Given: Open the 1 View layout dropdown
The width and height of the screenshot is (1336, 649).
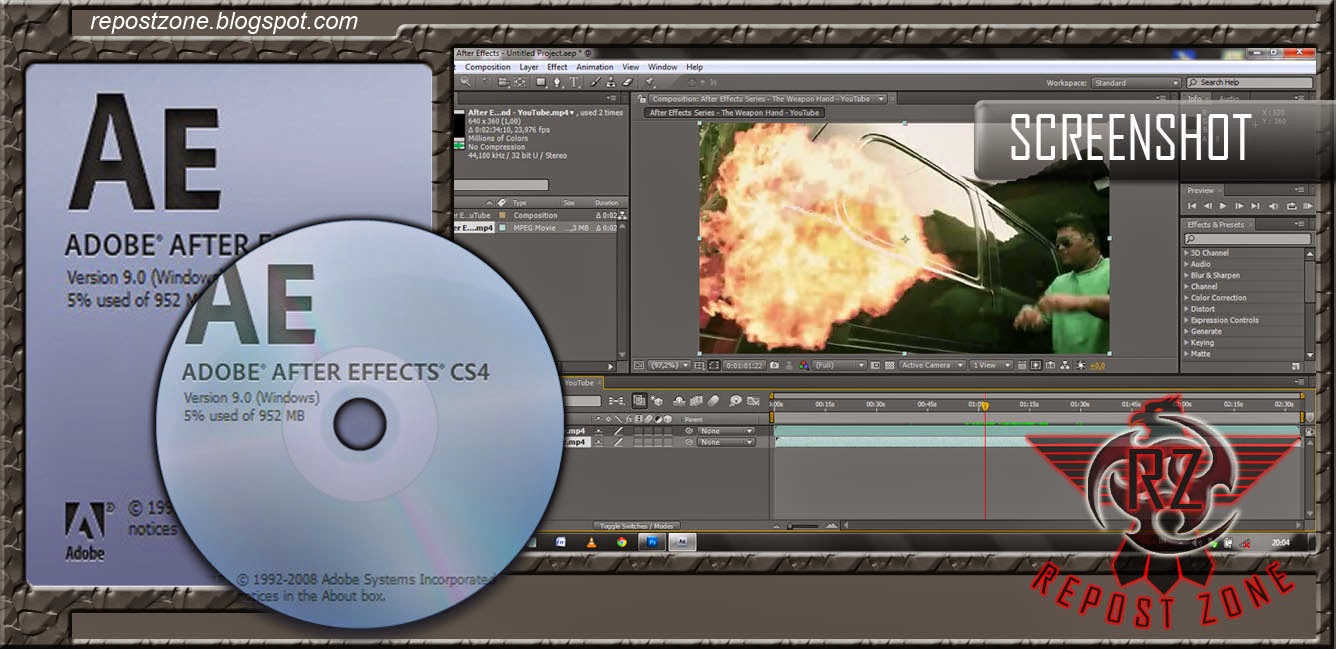Looking at the screenshot, I should [x=991, y=365].
